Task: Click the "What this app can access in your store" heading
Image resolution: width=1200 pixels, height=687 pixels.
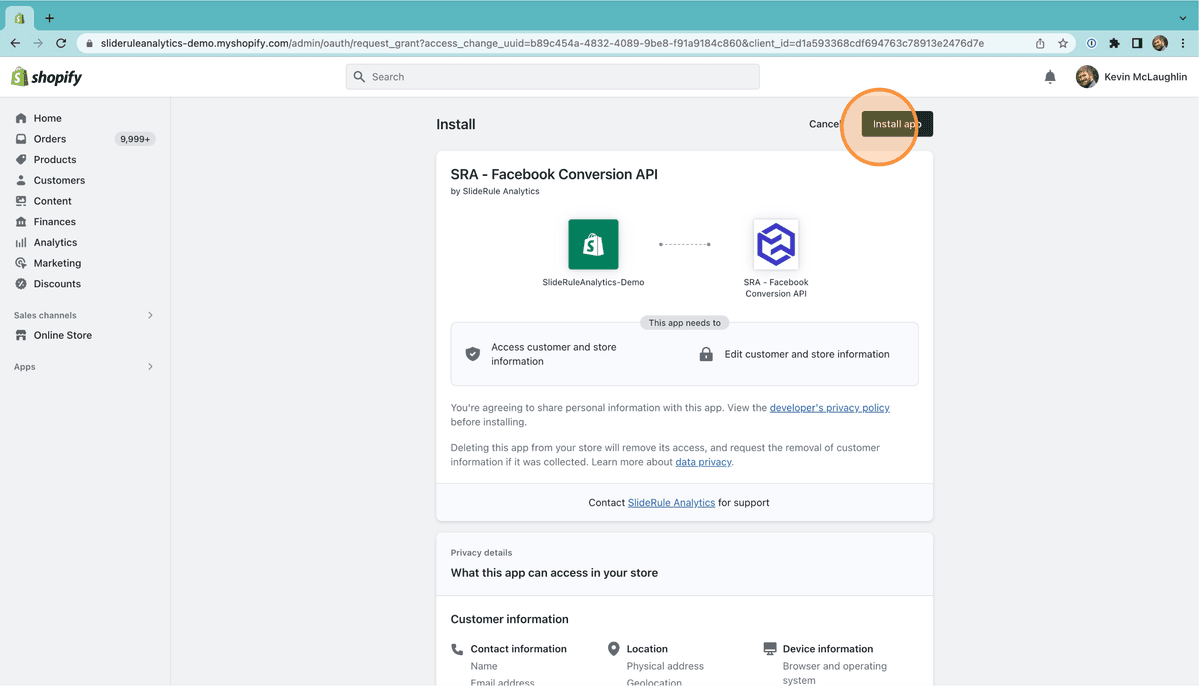Action: (554, 573)
